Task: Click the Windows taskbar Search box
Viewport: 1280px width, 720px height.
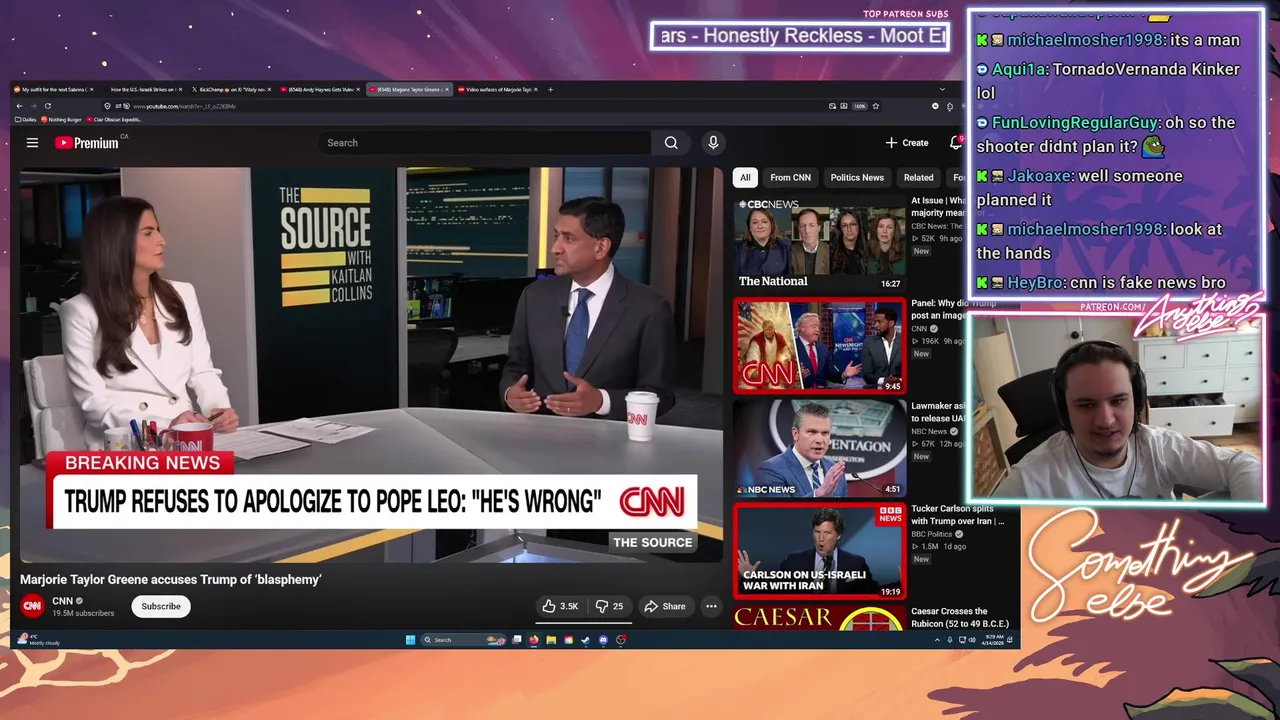Action: tap(463, 640)
